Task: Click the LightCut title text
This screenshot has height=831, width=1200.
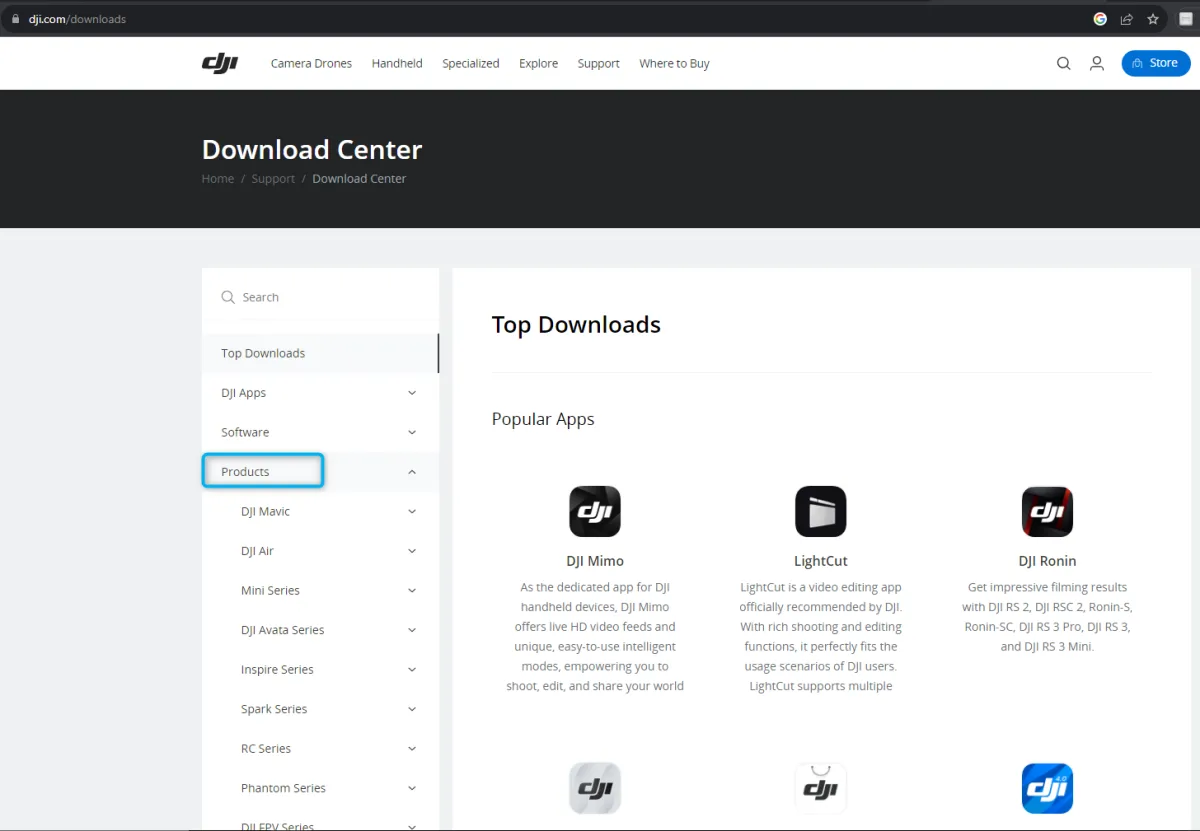Action: point(821,561)
